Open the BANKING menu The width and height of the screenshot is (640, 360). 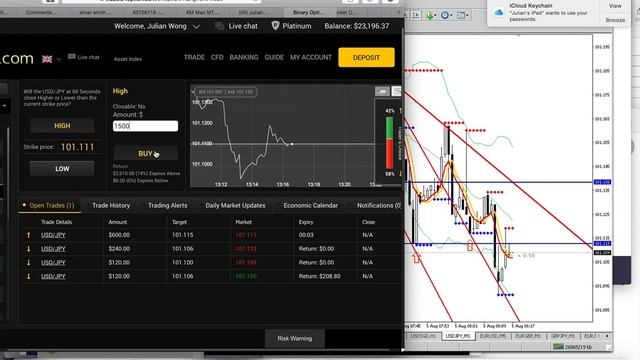244,58
